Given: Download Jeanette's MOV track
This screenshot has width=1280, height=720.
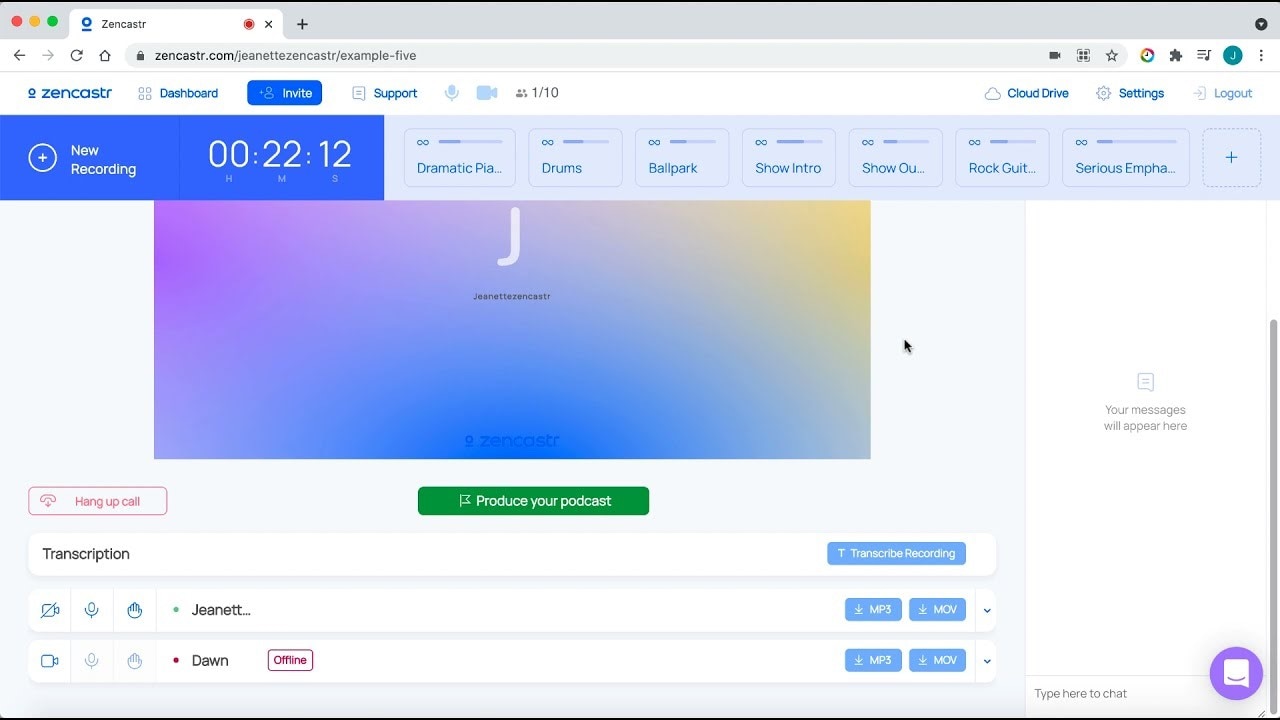Looking at the screenshot, I should tap(937, 610).
